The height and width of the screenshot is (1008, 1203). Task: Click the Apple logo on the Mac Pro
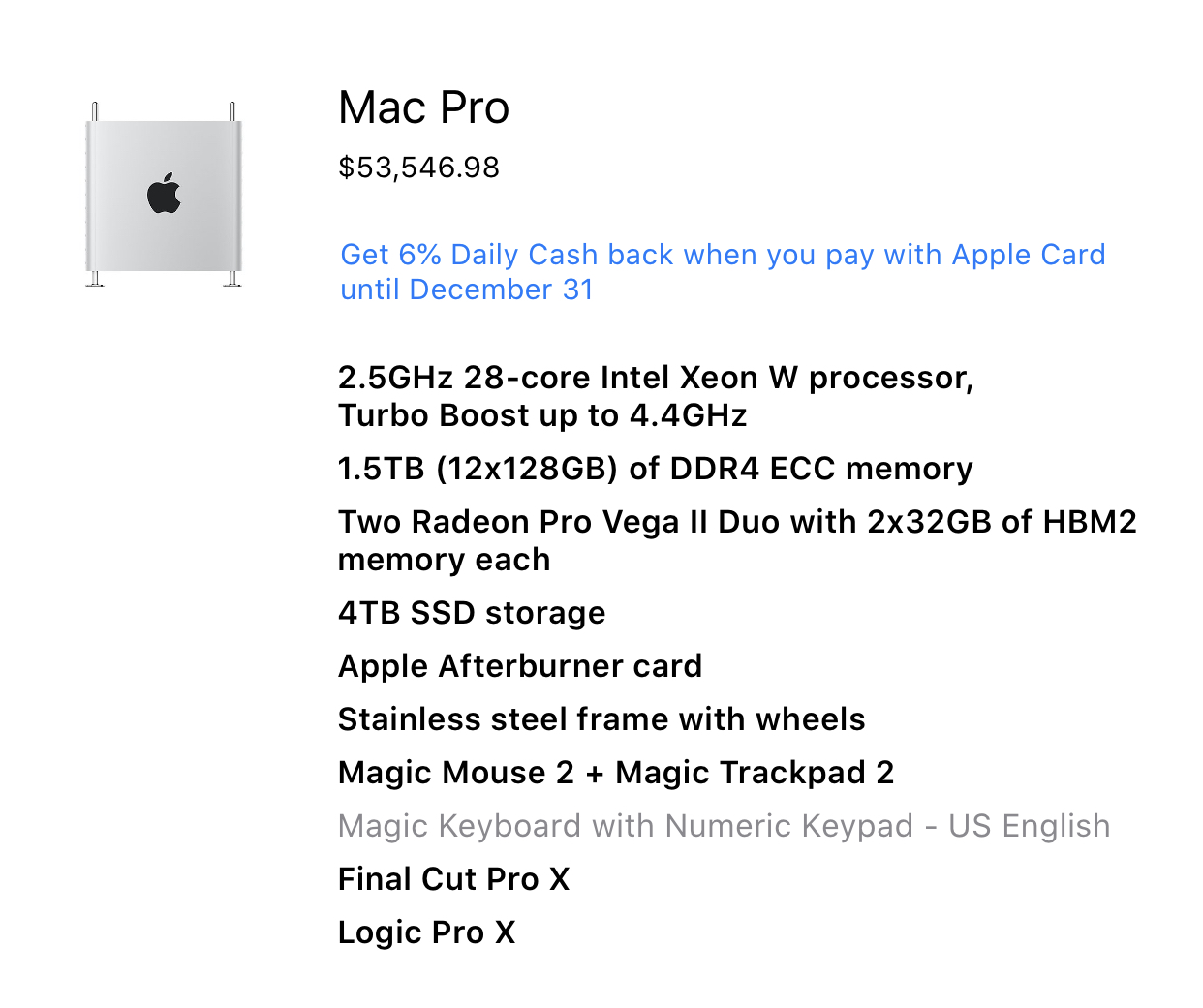[x=164, y=194]
